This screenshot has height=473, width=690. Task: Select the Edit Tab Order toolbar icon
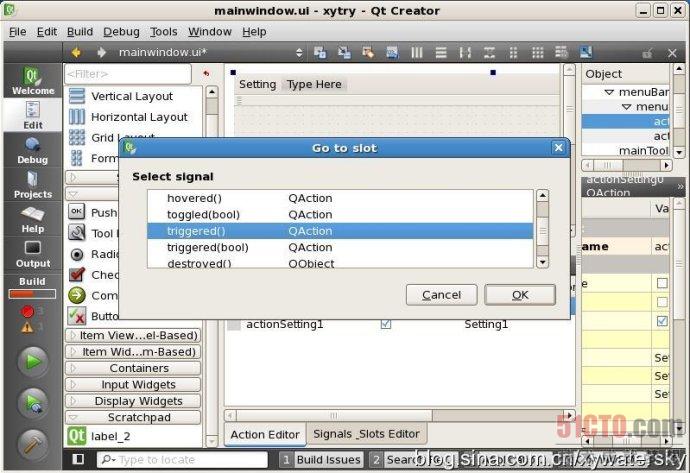(393, 53)
